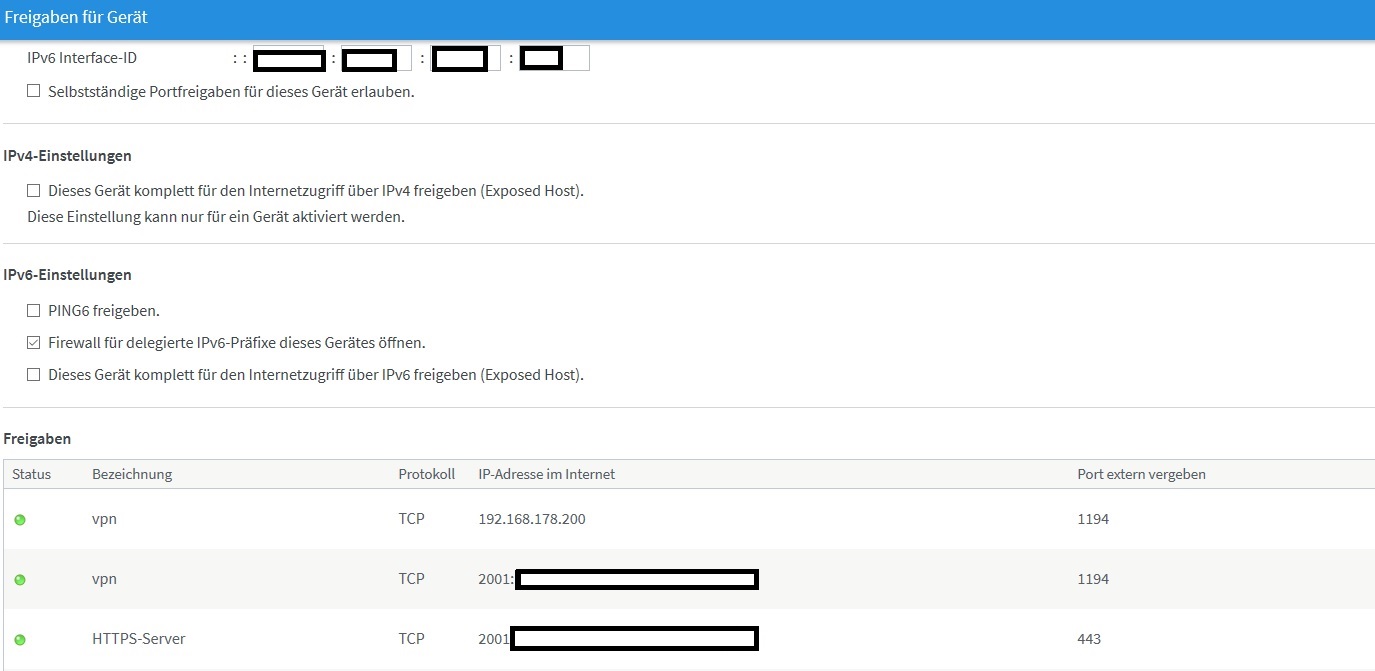Uncheck Firewall für delegierte IPv6-Präfixe öffnen

34,342
